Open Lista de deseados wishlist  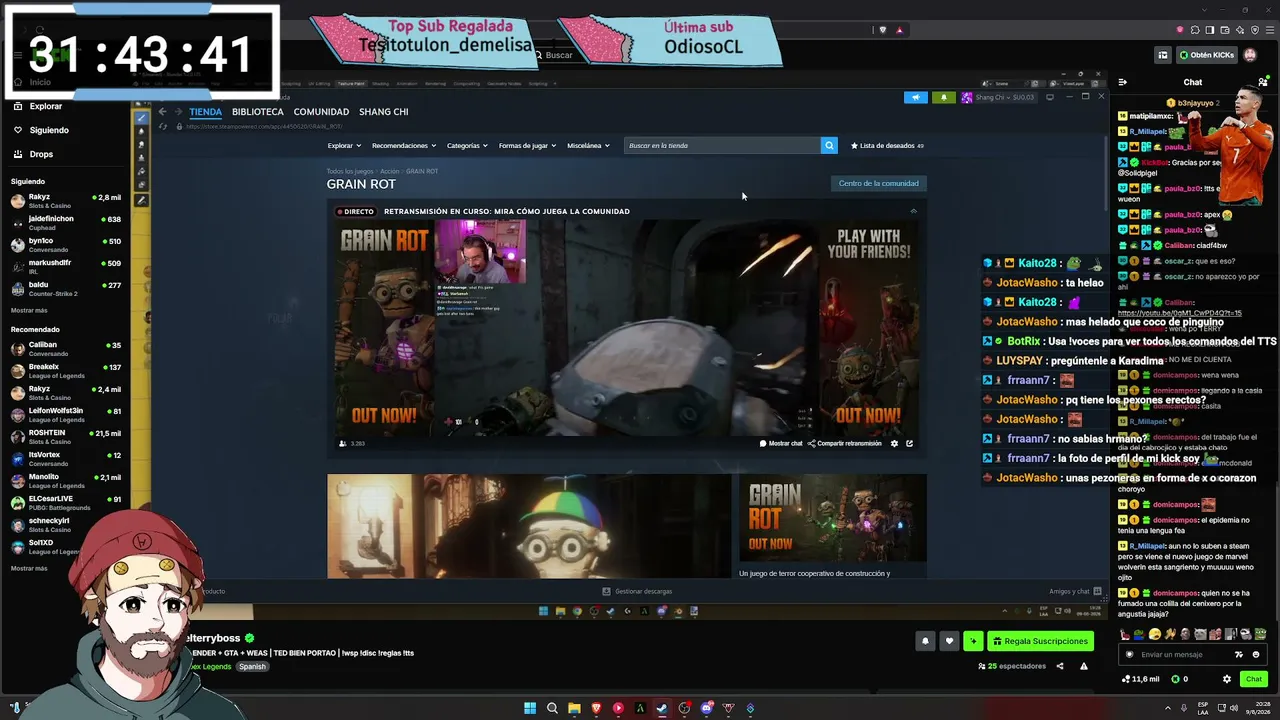tap(887, 146)
